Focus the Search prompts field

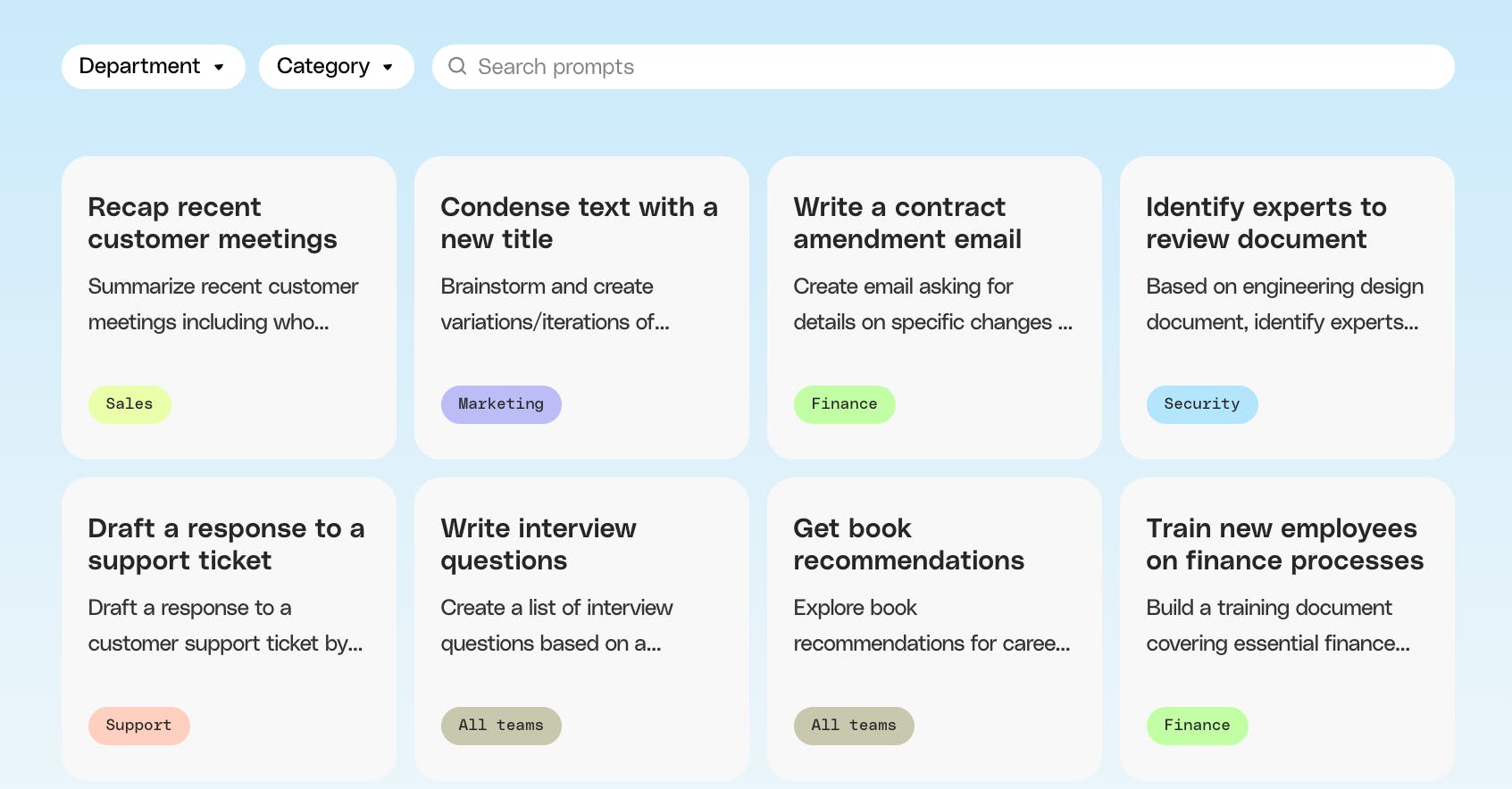pyautogui.click(x=947, y=67)
